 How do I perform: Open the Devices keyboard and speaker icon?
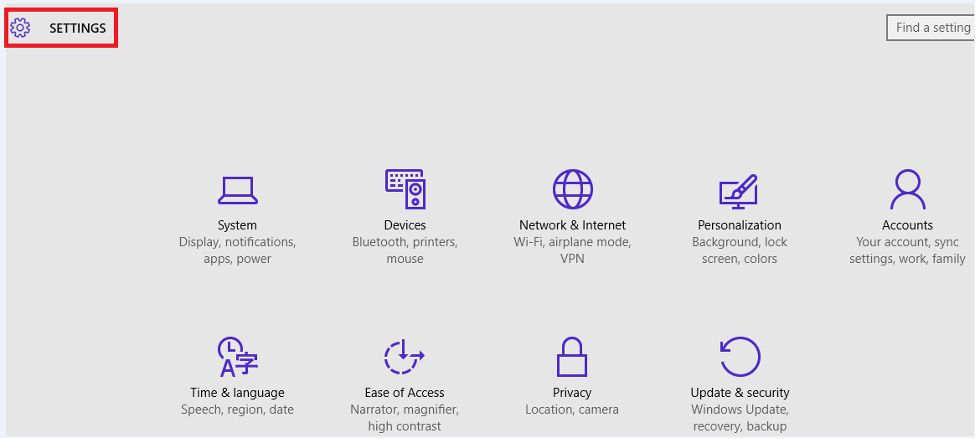coord(405,189)
